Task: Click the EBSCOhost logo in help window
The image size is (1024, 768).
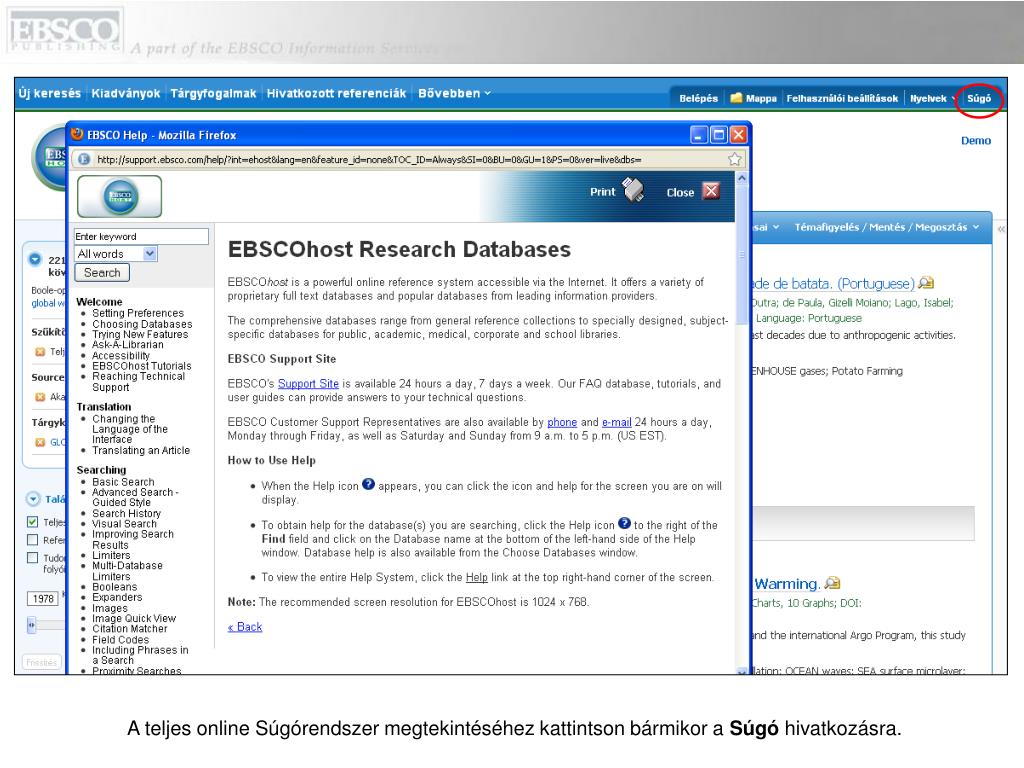Action: [120, 196]
